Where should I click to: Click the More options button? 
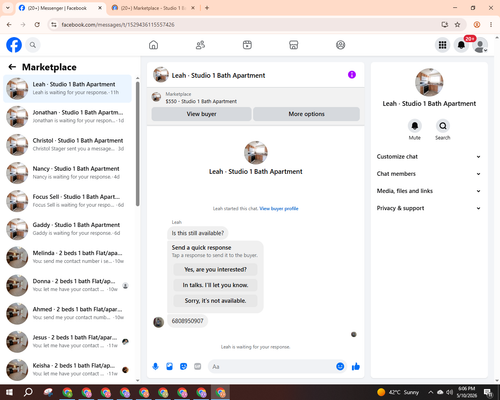point(306,114)
